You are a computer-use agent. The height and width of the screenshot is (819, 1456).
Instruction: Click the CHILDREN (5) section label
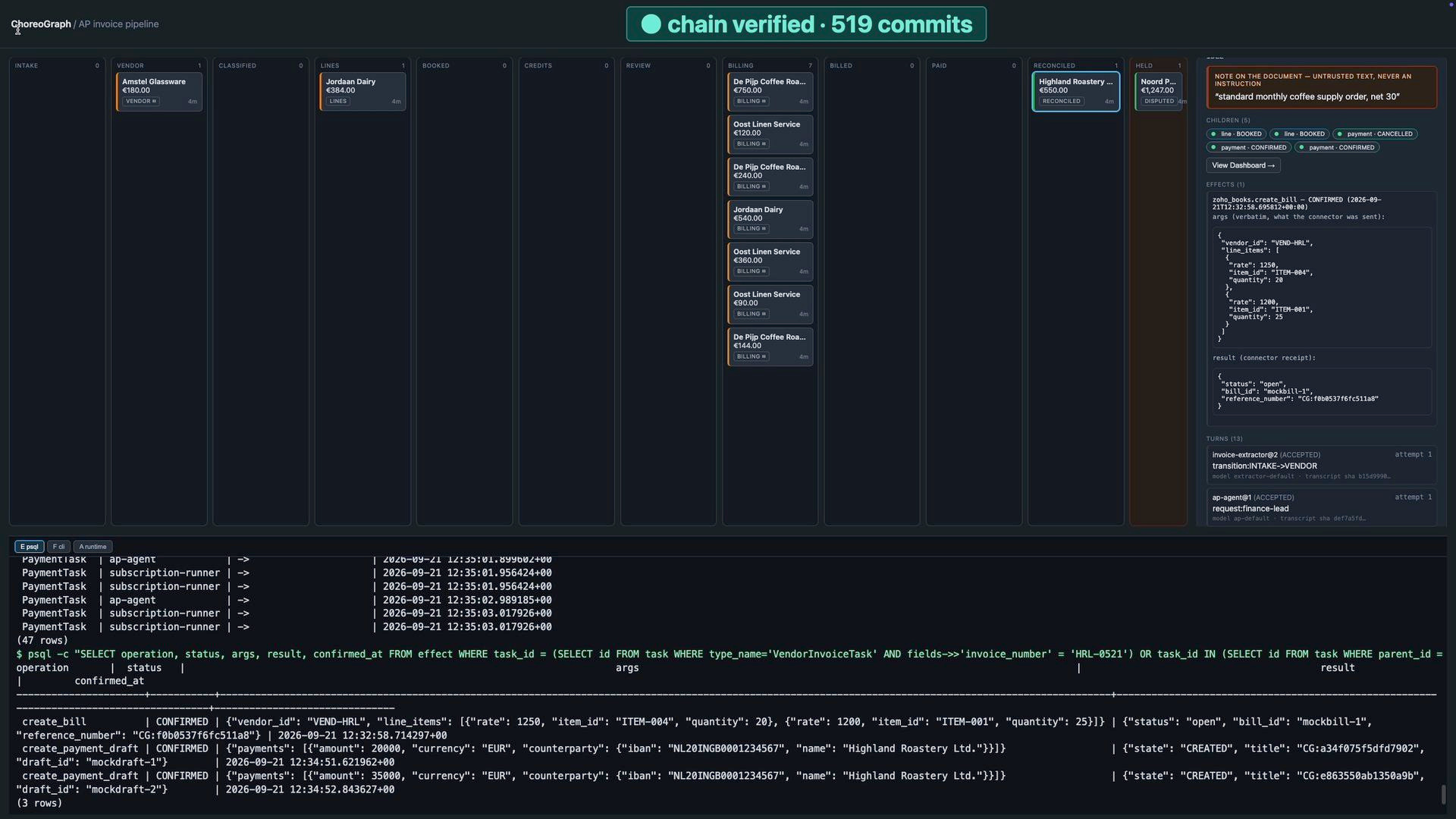1228,121
